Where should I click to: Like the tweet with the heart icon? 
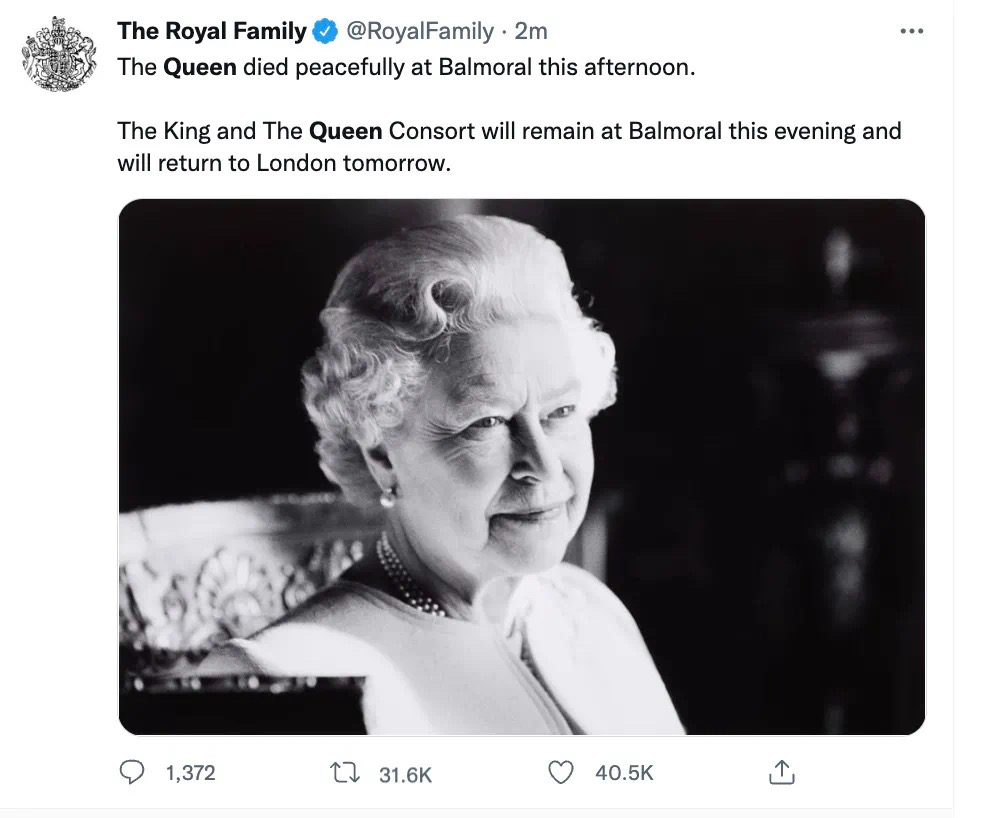coord(563,773)
